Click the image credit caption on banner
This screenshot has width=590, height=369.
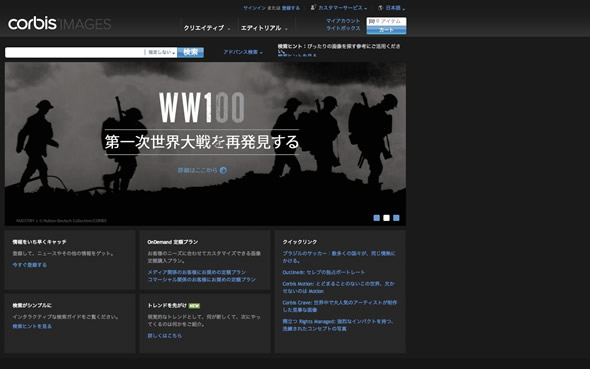point(61,221)
